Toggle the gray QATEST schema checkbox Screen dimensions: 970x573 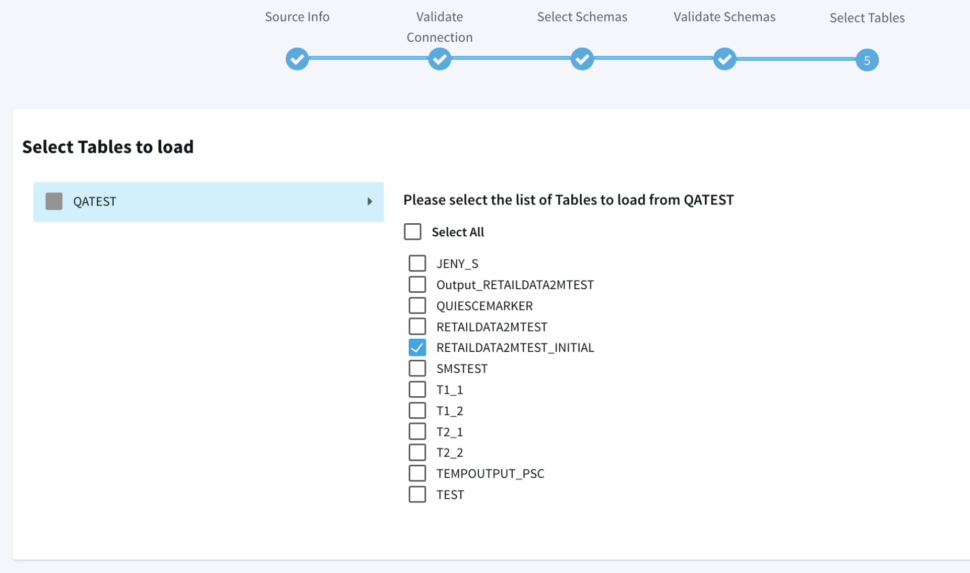(x=54, y=201)
